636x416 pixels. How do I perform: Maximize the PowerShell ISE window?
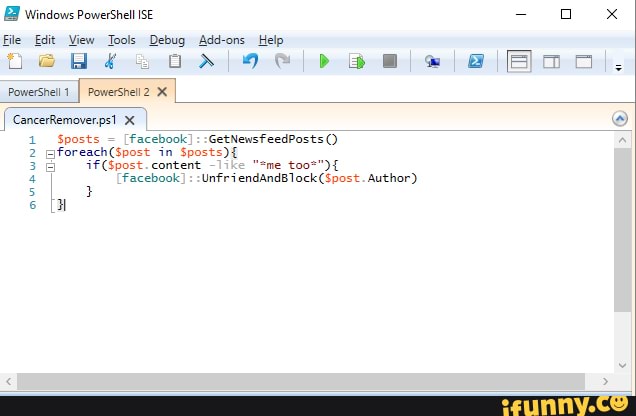pyautogui.click(x=566, y=14)
